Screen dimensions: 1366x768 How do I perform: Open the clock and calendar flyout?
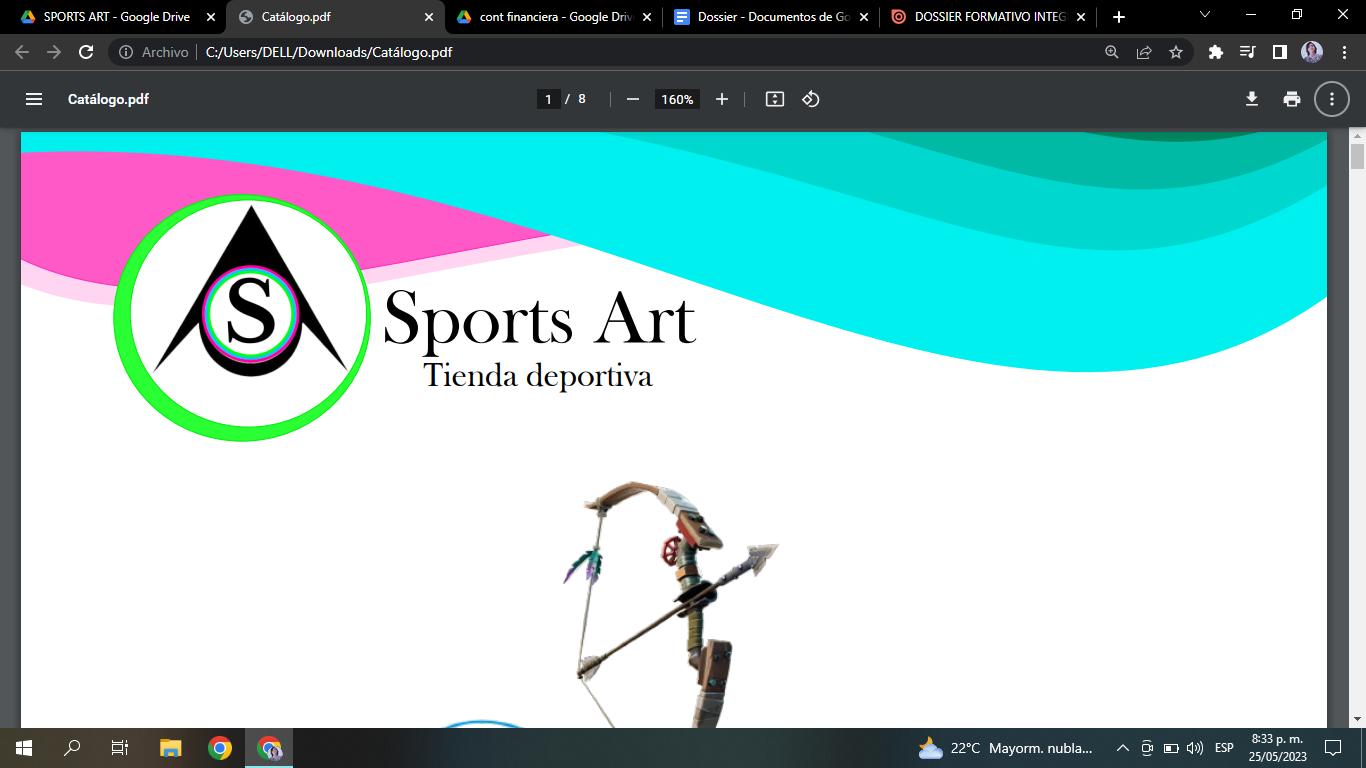[x=1277, y=748]
